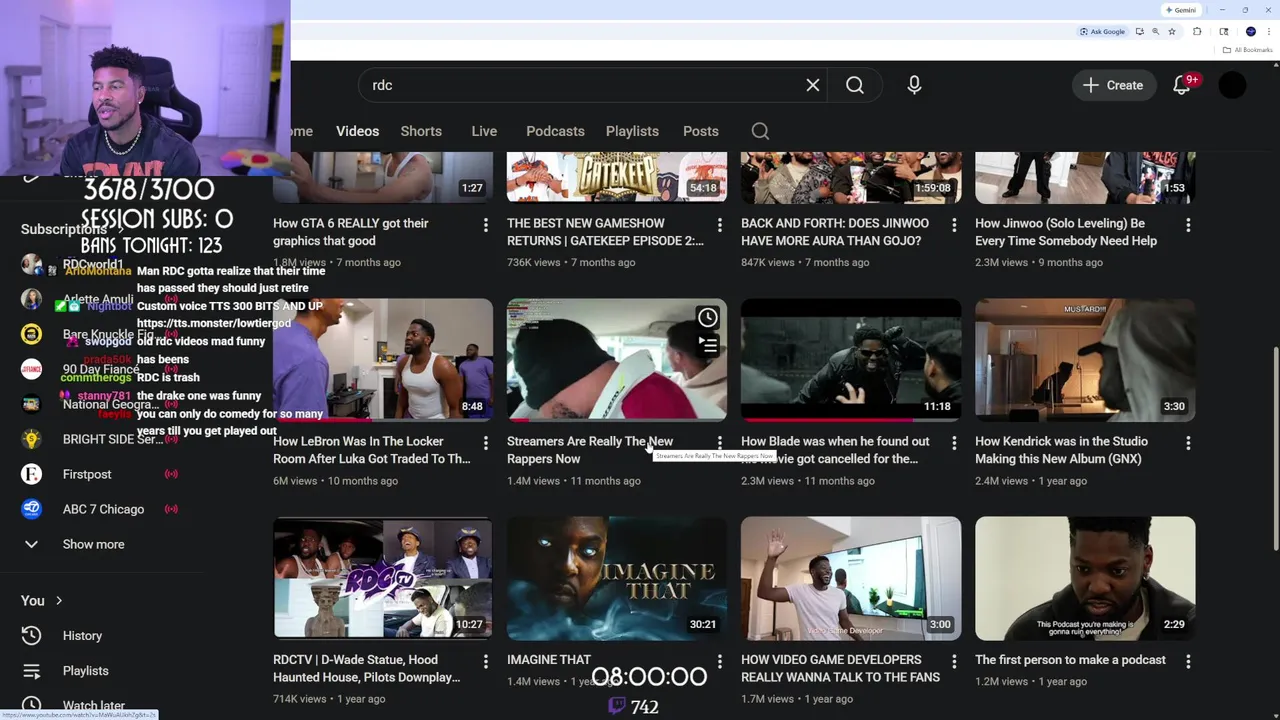Image resolution: width=1280 pixels, height=720 pixels.
Task: Click the search magnifier button
Action: (855, 85)
